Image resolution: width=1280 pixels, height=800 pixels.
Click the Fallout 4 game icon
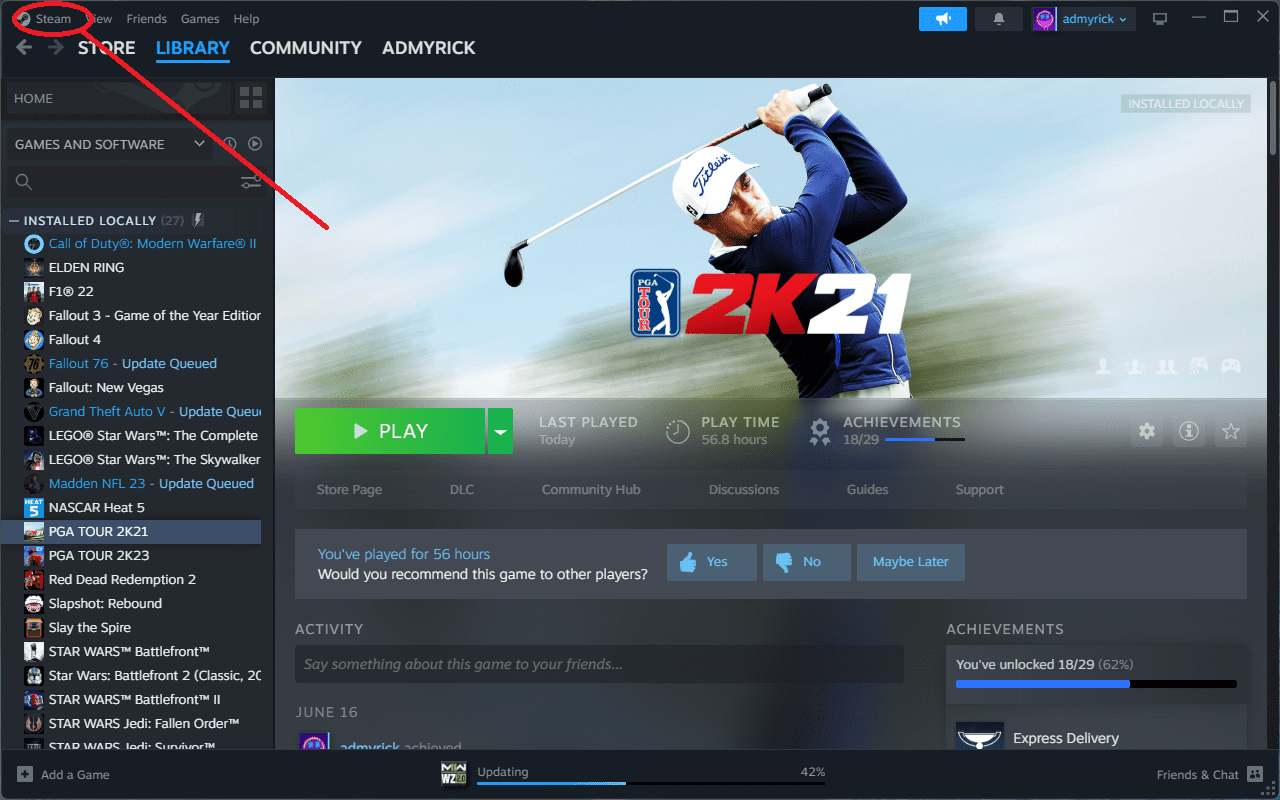[33, 340]
